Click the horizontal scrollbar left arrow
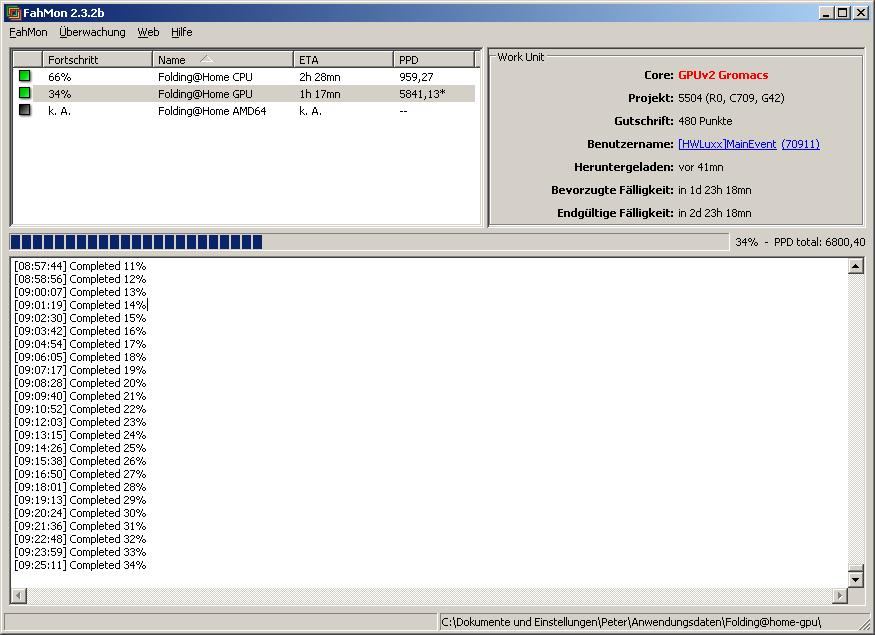 [18, 595]
